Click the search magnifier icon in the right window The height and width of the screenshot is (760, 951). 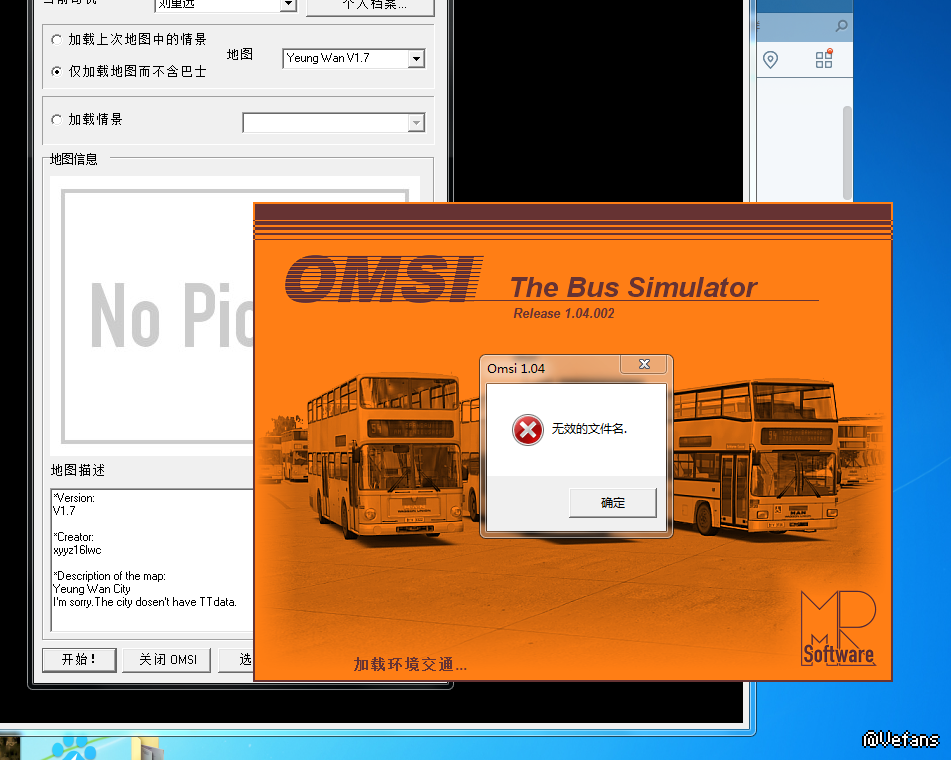point(841,25)
